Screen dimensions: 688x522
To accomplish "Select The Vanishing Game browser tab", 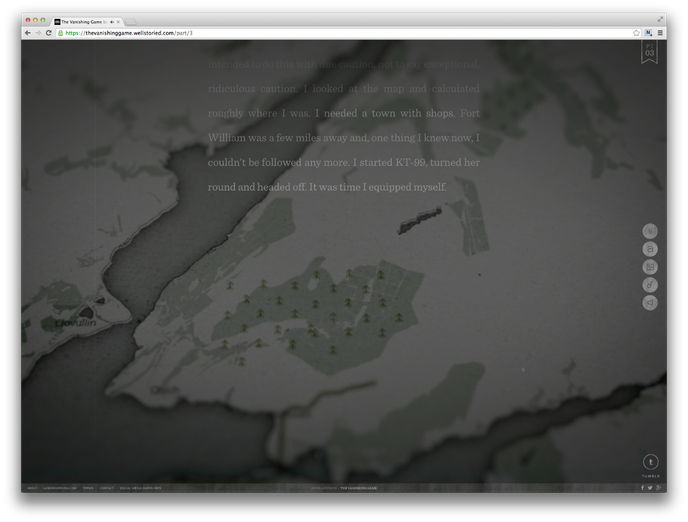I will click(84, 21).
